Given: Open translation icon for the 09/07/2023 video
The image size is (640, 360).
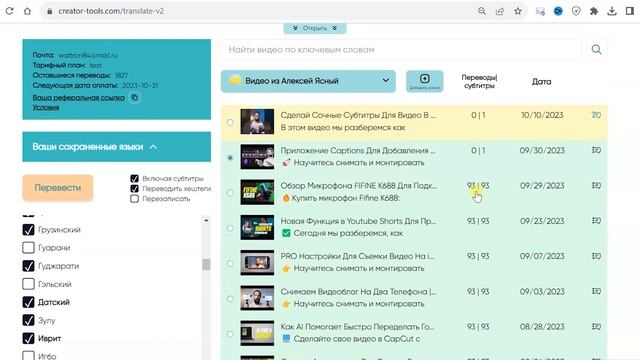Looking at the screenshot, I should coord(596,256).
